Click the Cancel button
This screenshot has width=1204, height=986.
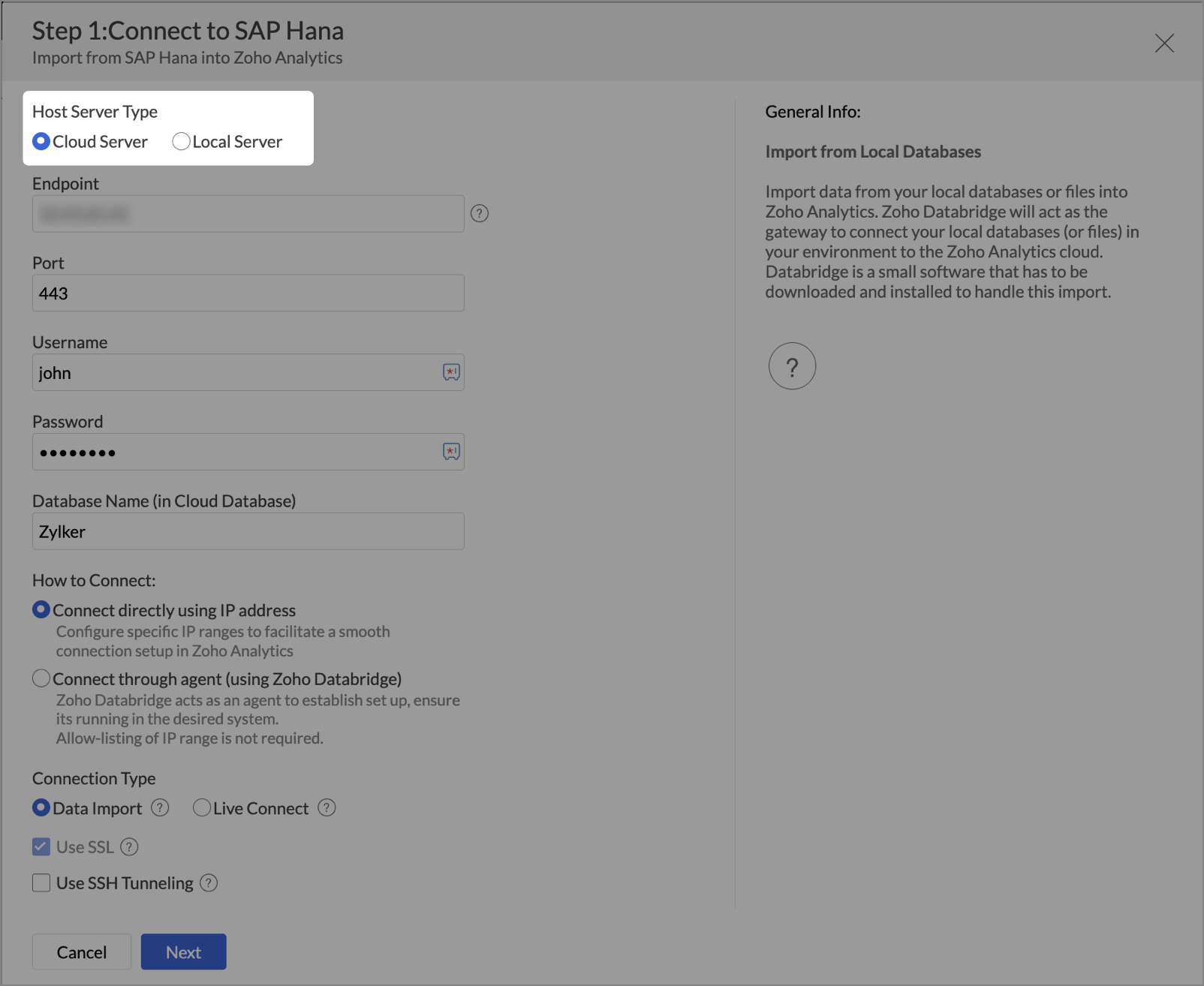point(82,952)
